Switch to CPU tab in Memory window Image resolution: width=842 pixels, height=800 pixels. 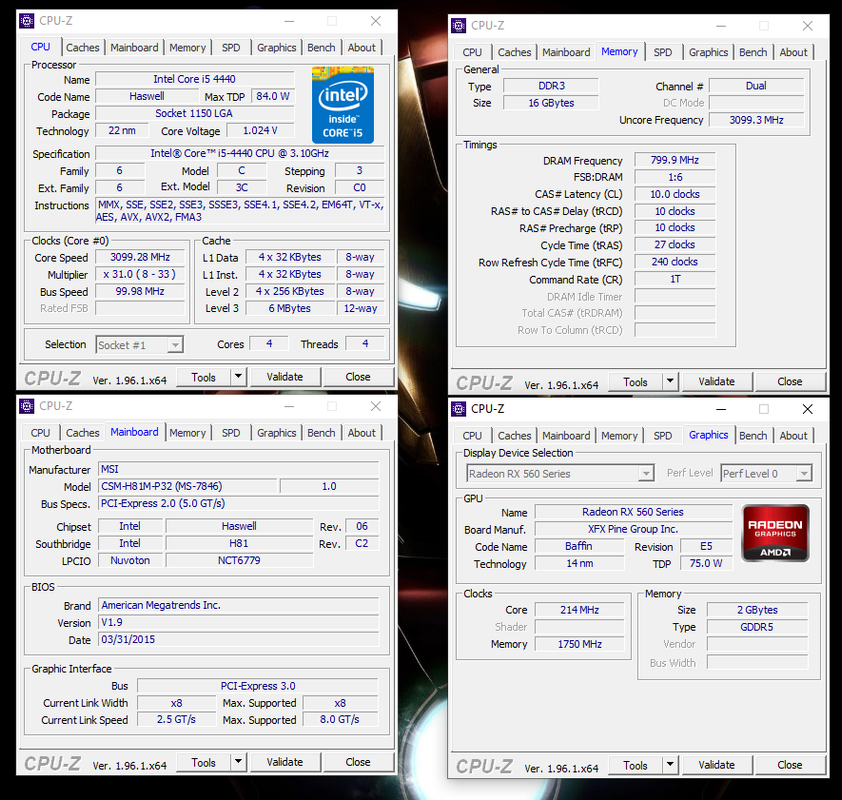(472, 52)
